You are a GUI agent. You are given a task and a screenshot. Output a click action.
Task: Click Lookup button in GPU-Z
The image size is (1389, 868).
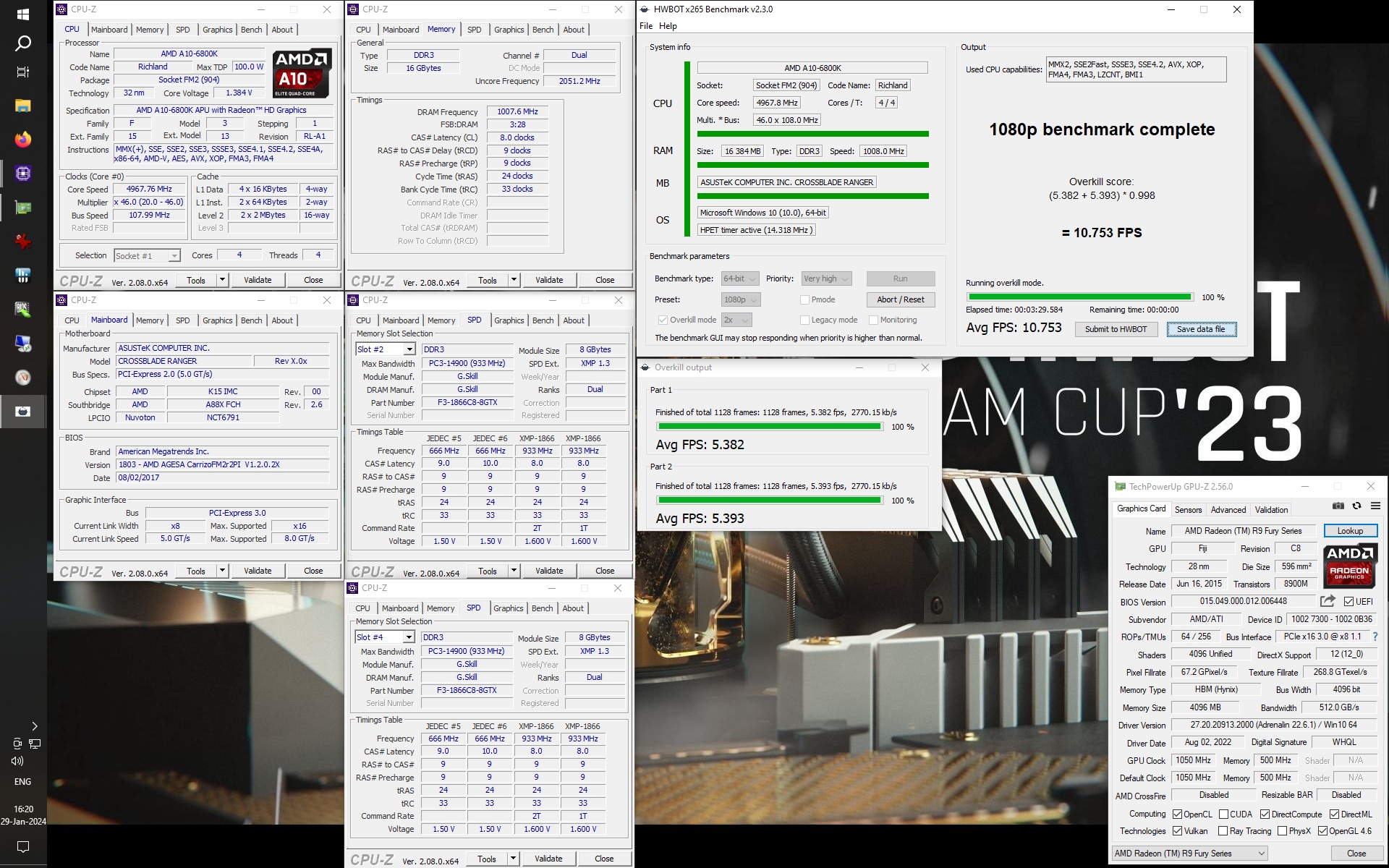[x=1350, y=531]
